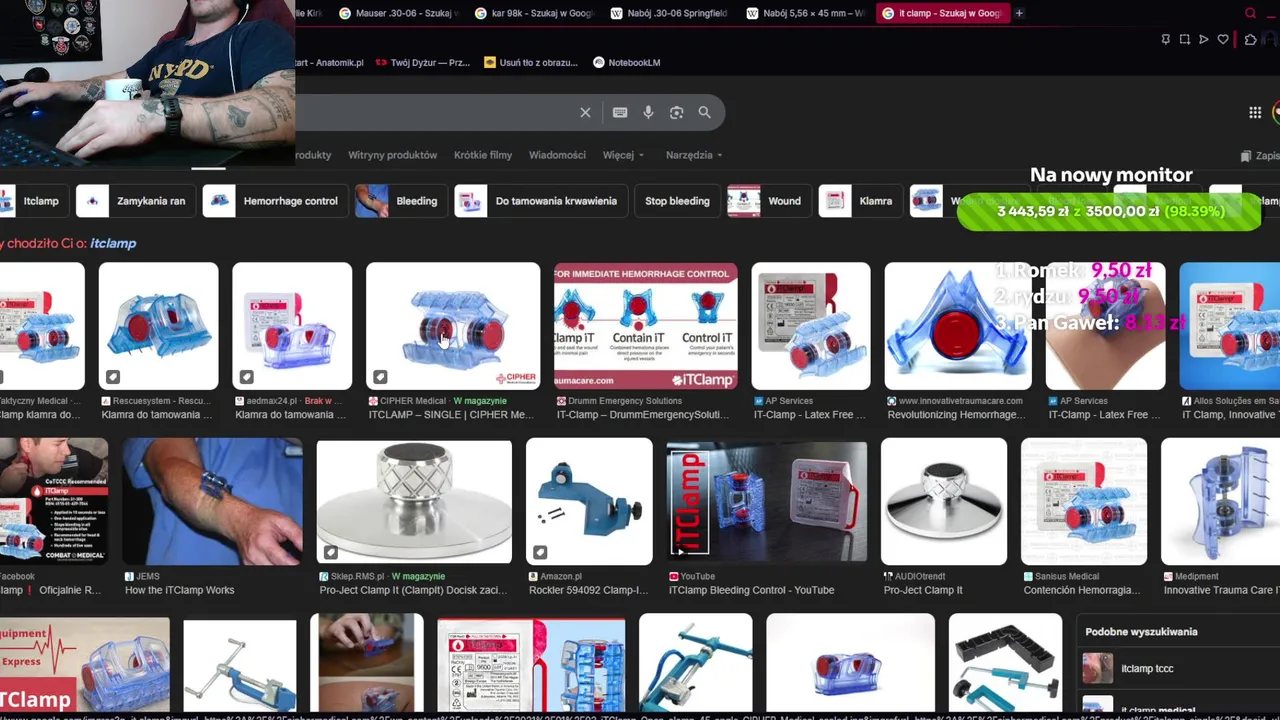Open the Google apps grid
The width and height of the screenshot is (1280, 720).
[x=1255, y=113]
